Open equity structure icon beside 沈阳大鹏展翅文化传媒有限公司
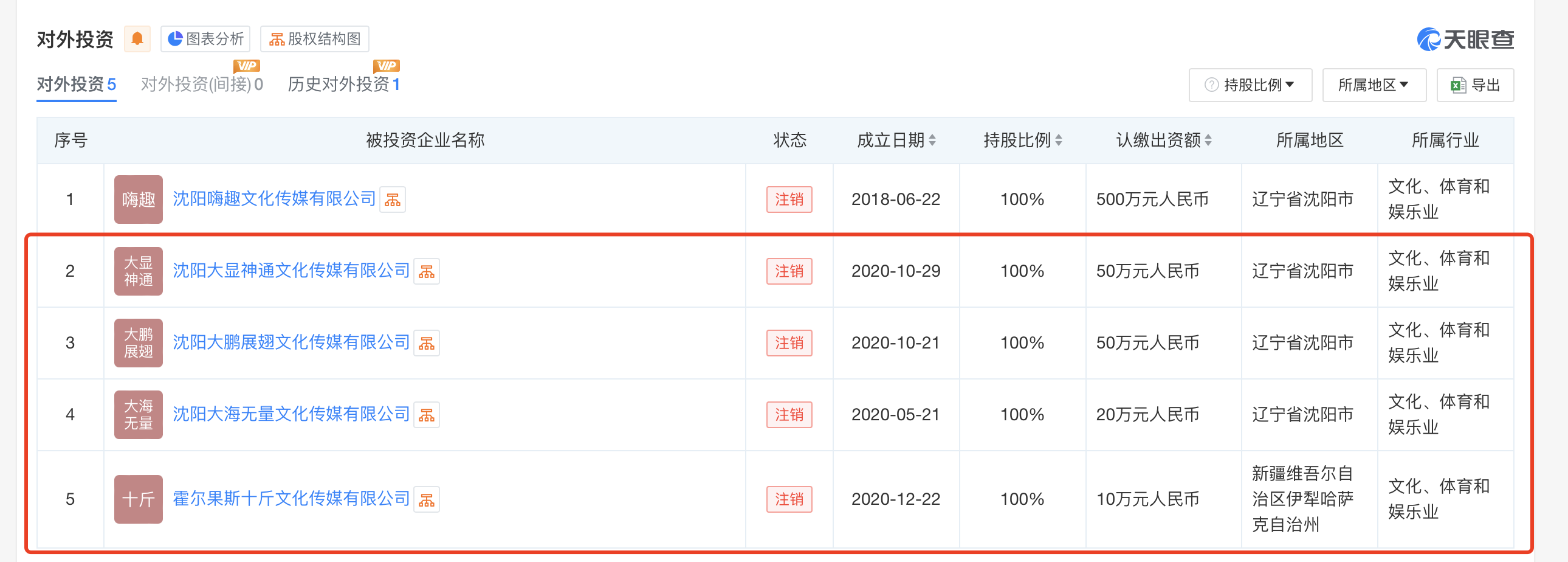This screenshot has height=562, width=1568. pyautogui.click(x=427, y=344)
